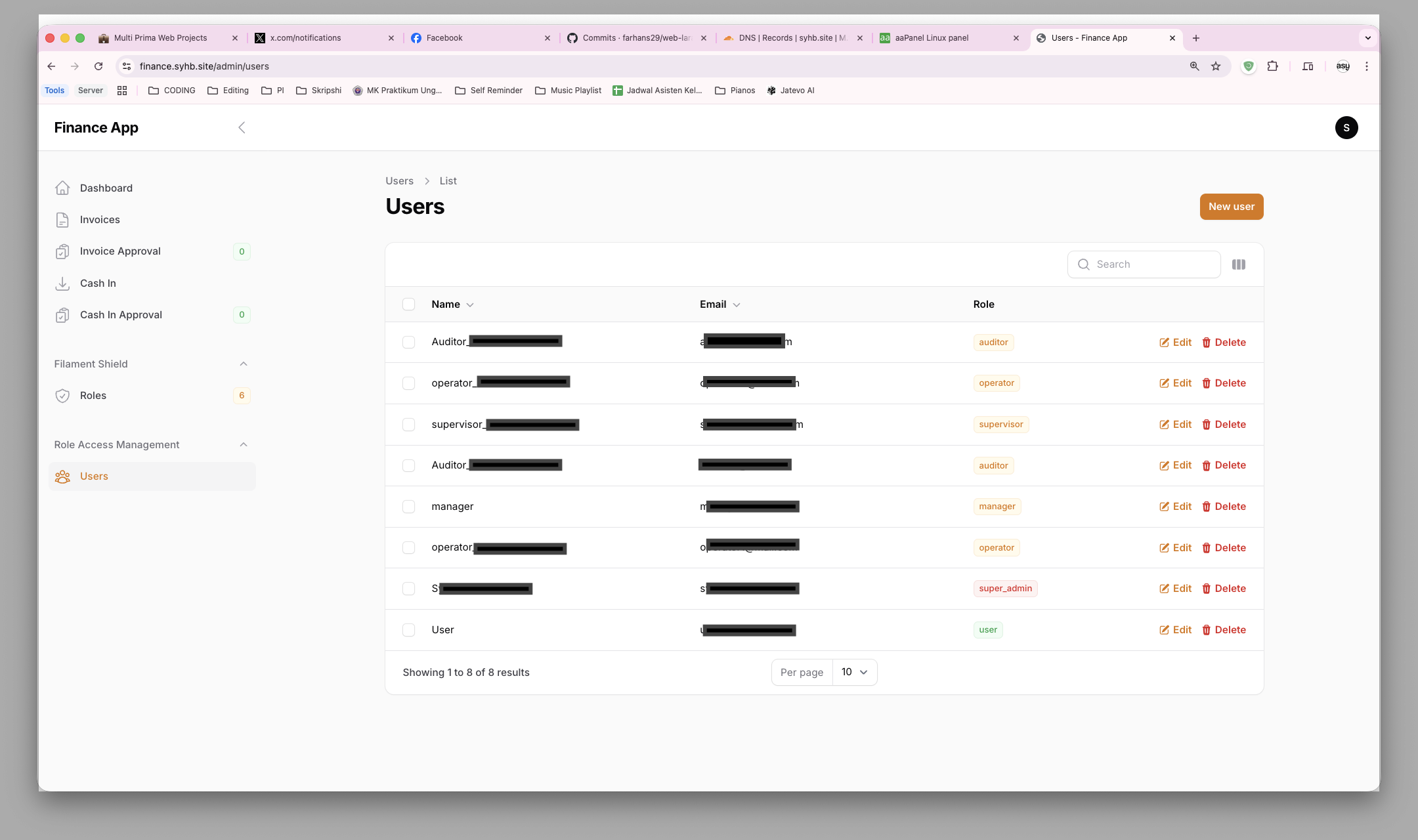
Task: Check the manager row checkbox
Action: click(x=408, y=507)
